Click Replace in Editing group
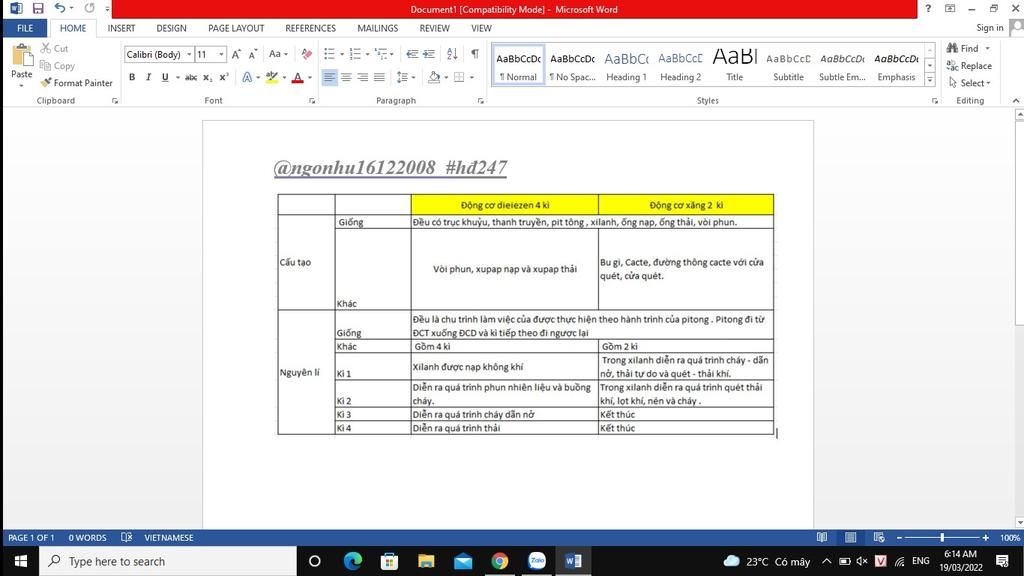This screenshot has height=576, width=1024. click(x=969, y=66)
